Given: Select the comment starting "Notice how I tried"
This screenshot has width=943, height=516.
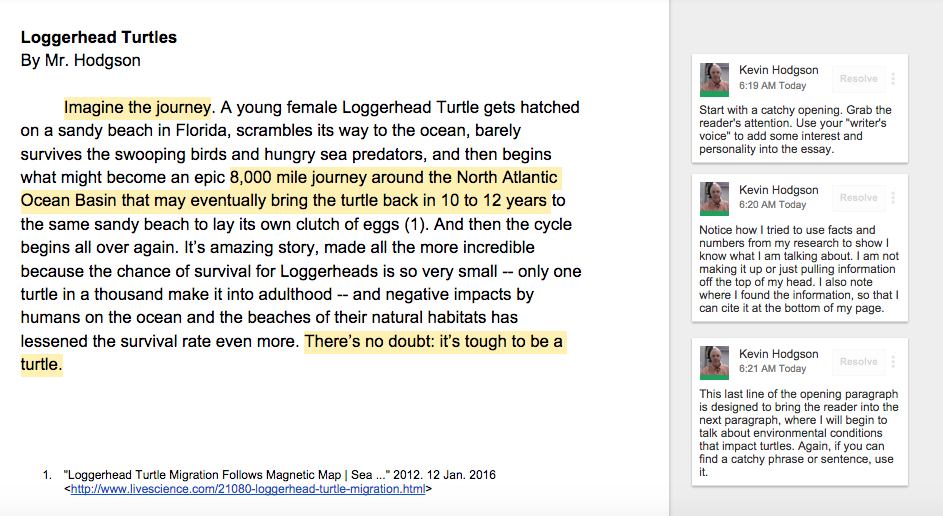Looking at the screenshot, I should (799, 269).
